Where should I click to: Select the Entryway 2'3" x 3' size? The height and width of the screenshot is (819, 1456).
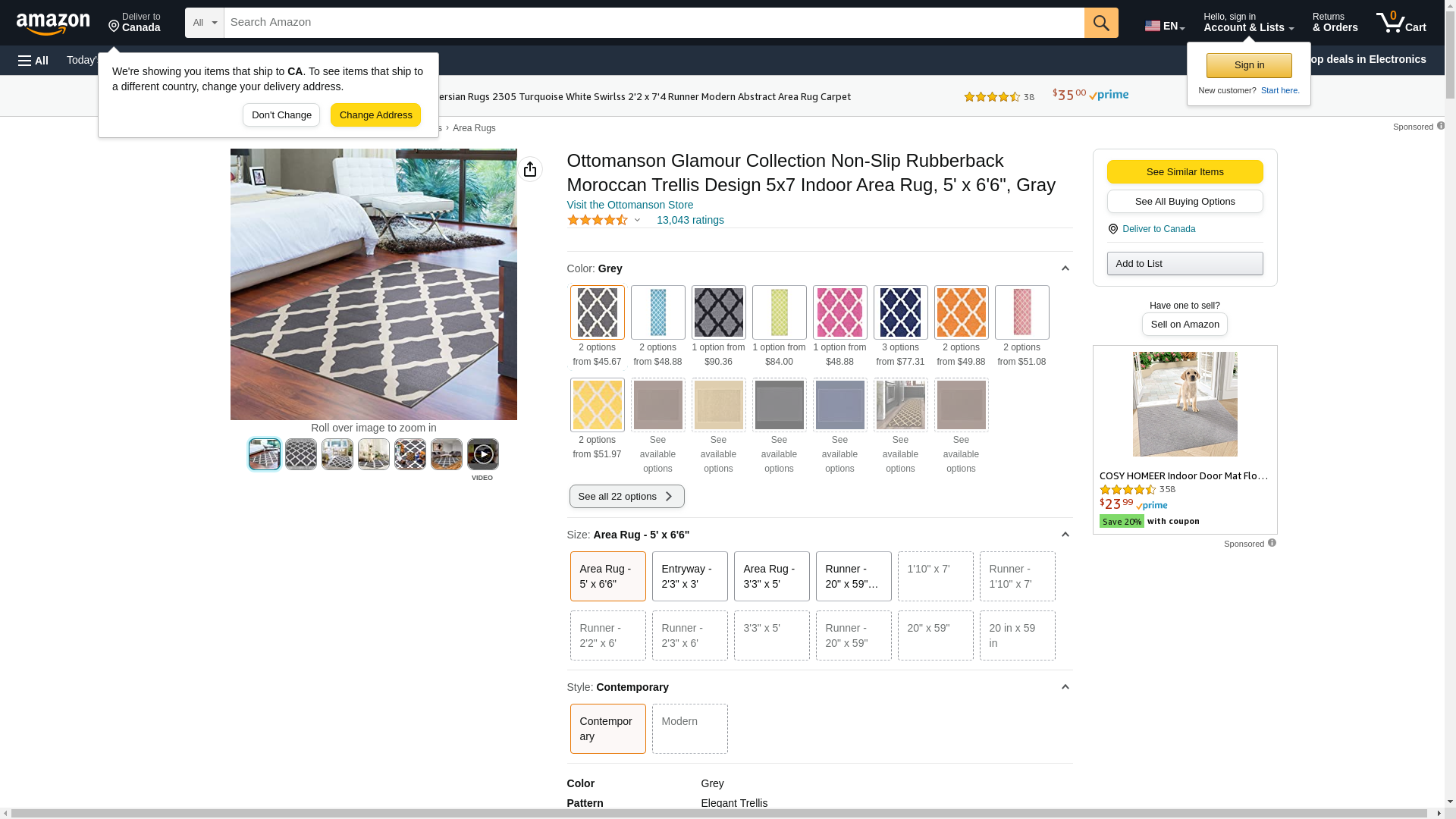[689, 576]
